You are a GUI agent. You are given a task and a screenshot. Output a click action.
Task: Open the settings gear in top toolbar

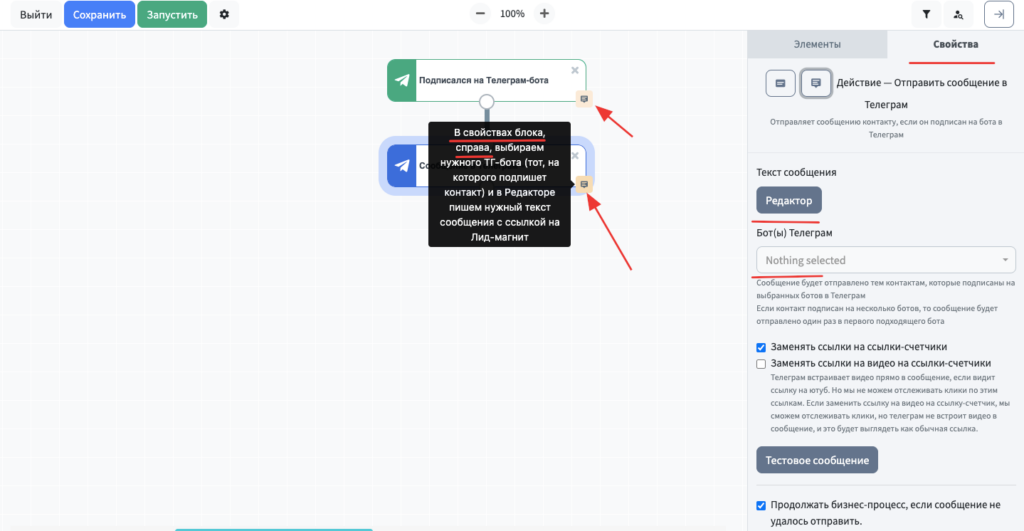click(224, 15)
